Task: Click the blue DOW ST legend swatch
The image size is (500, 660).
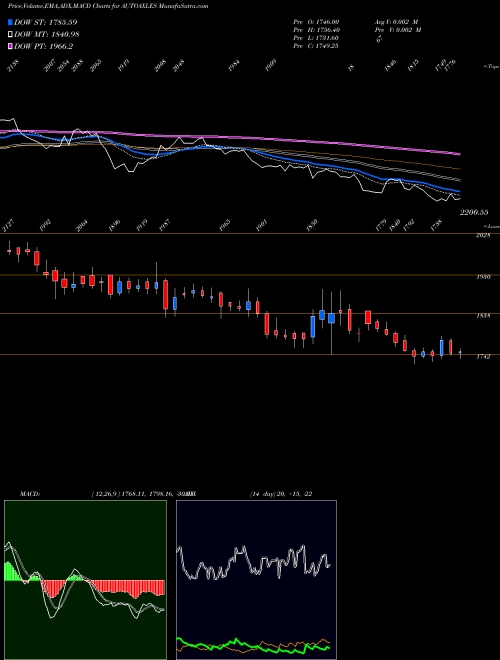Action: point(10,22)
